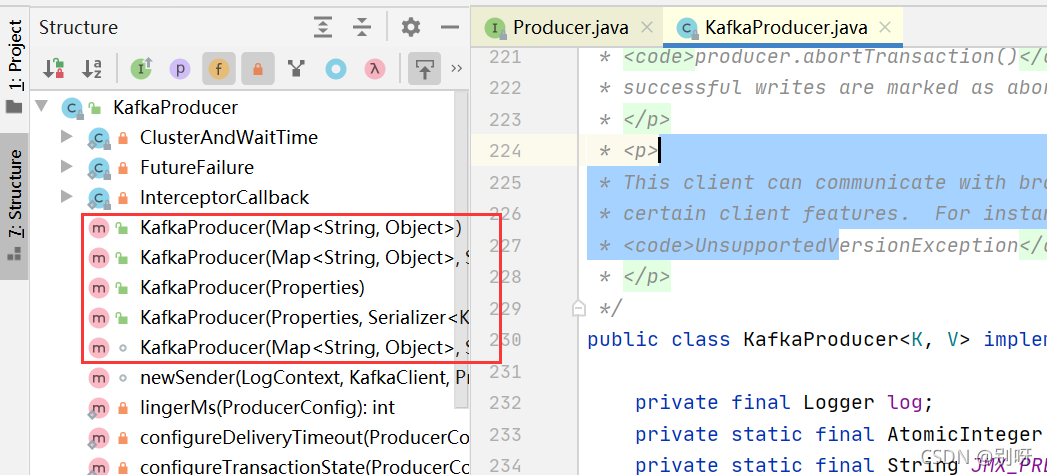Select KafkaProducer(Map<String, Object>) constructor
This screenshot has height=475, width=1047.
click(x=300, y=227)
